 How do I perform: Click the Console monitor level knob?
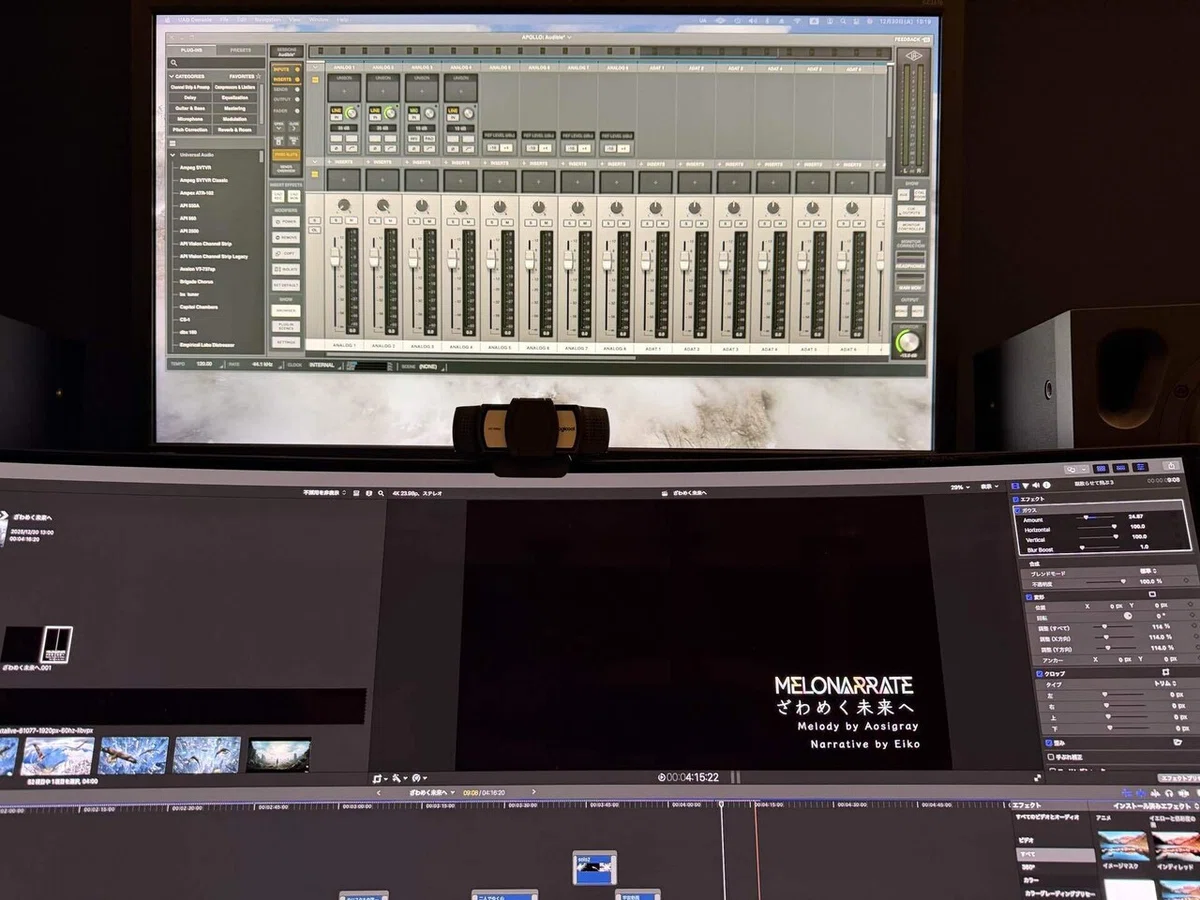[908, 340]
